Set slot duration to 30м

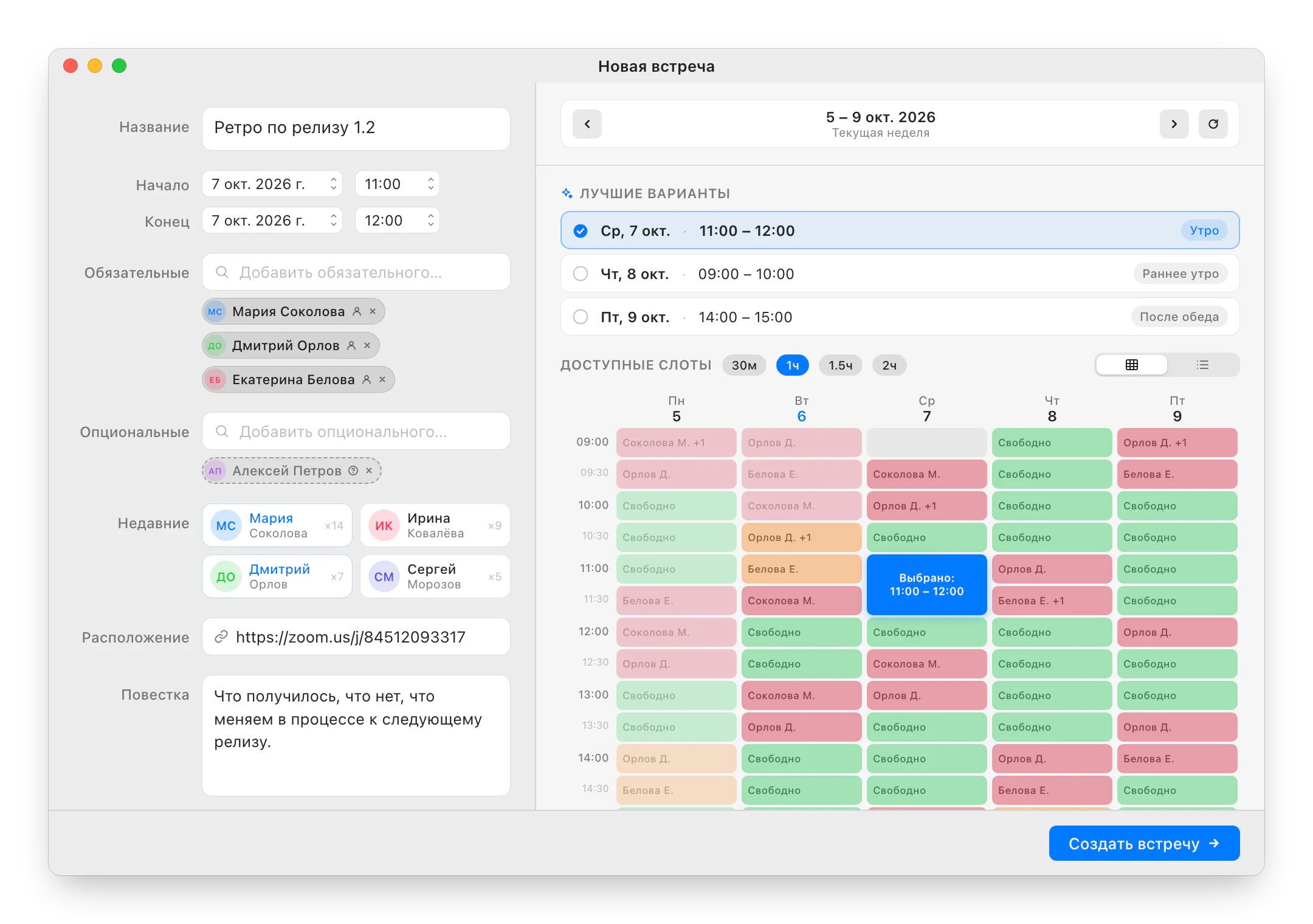pyautogui.click(x=744, y=365)
